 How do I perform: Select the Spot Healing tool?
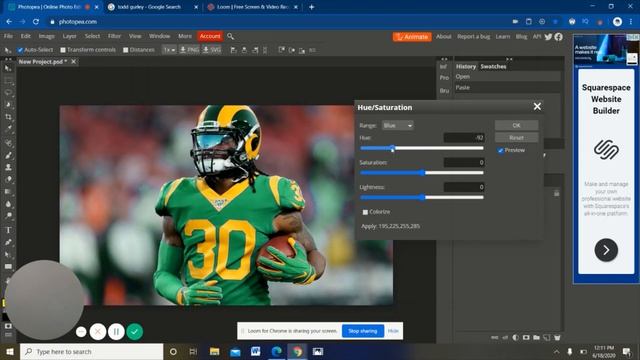tap(8, 143)
